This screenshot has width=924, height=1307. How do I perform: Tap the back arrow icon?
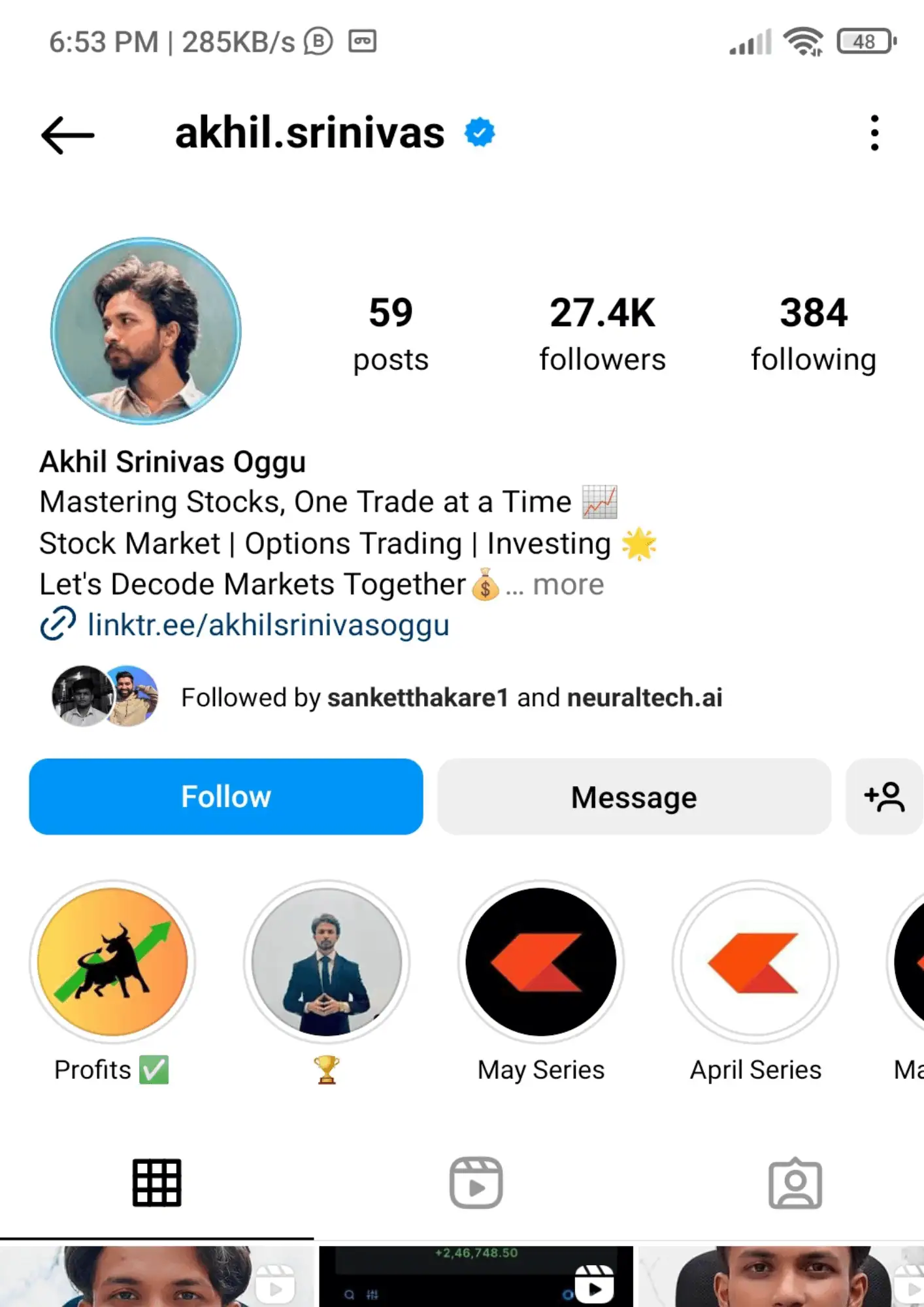(x=67, y=135)
